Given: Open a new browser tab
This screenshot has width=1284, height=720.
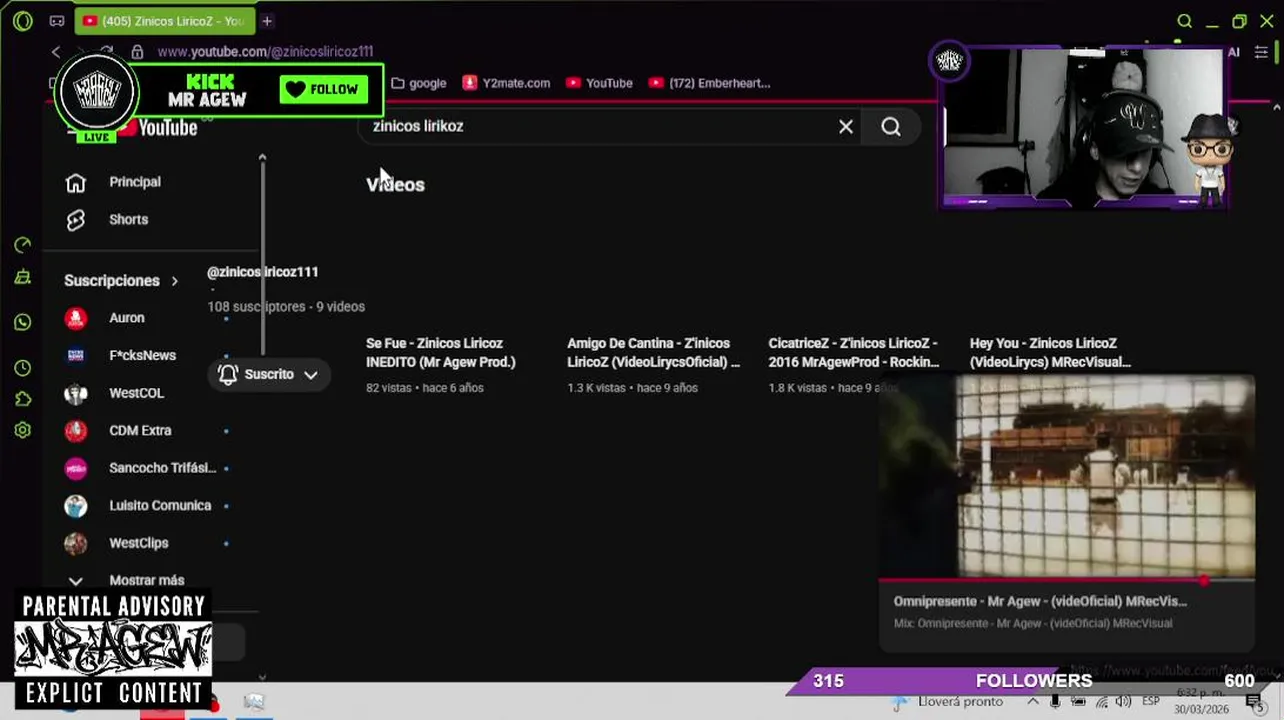Looking at the screenshot, I should point(267,21).
